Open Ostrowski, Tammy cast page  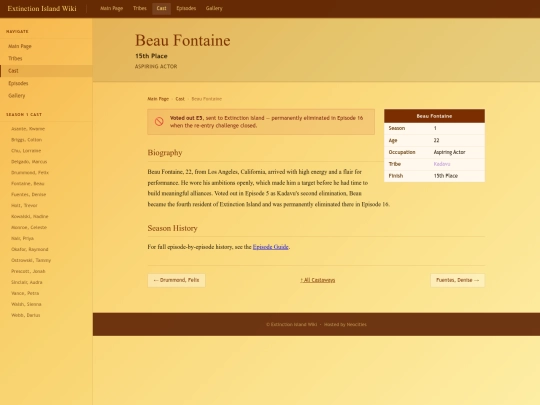31,261
